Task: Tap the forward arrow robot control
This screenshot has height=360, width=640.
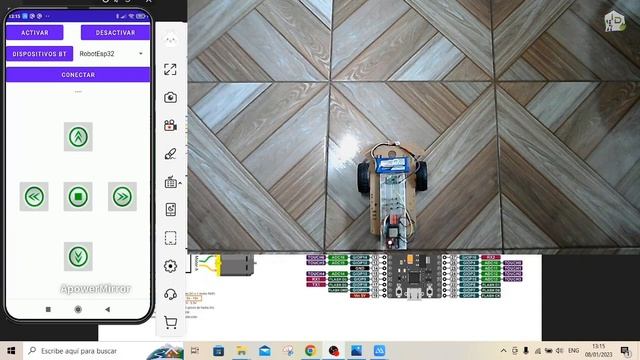Action: (78, 137)
